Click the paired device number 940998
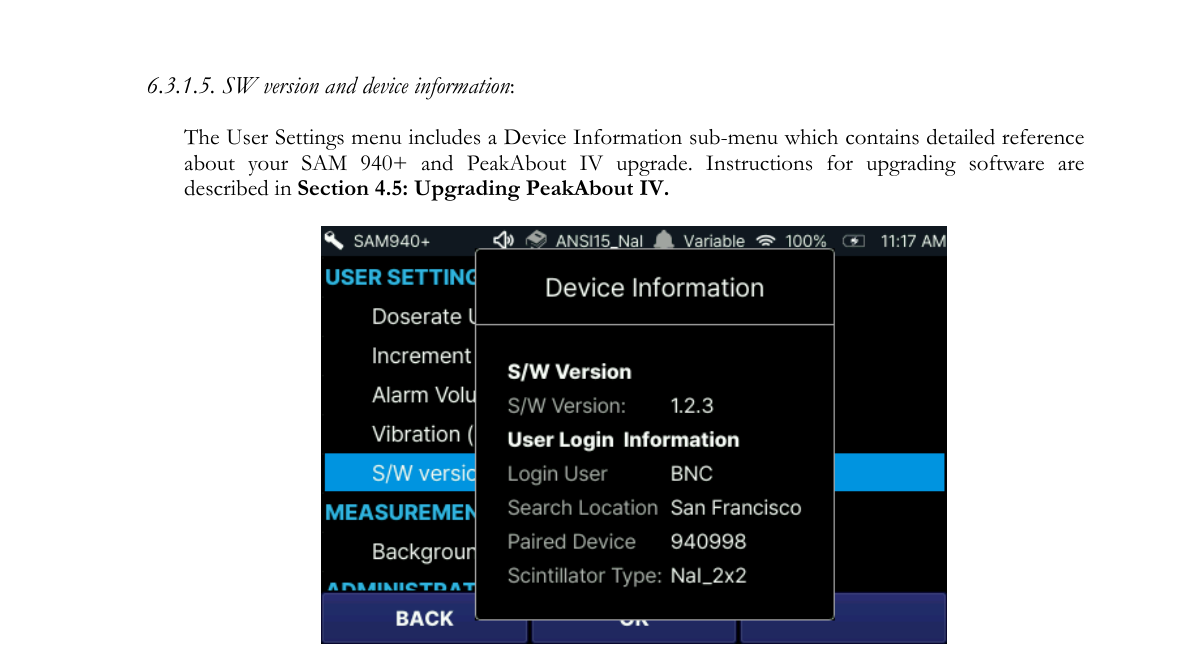 [x=708, y=542]
